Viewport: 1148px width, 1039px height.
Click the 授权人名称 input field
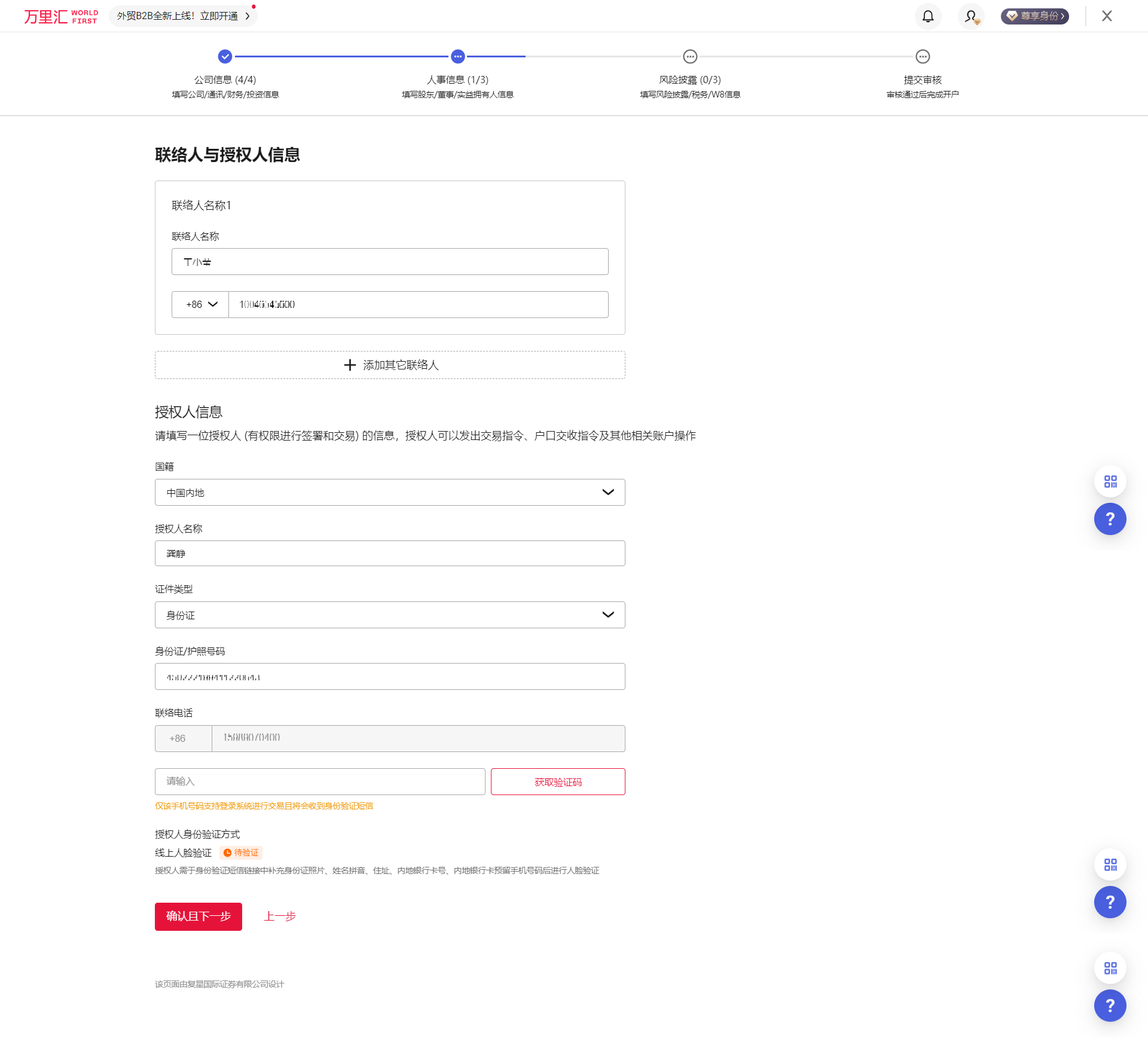point(390,554)
